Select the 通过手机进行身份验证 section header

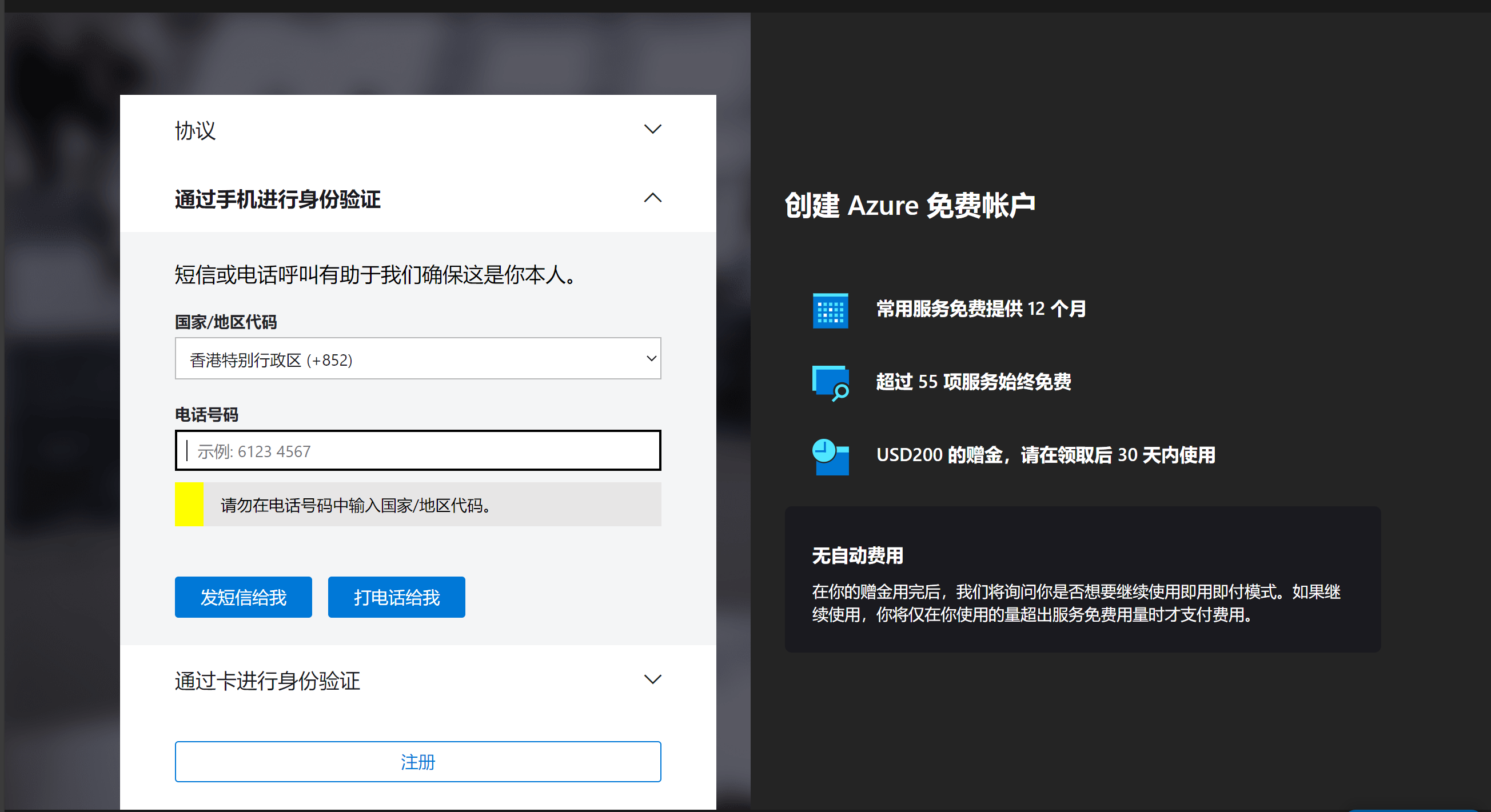pyautogui.click(x=418, y=198)
